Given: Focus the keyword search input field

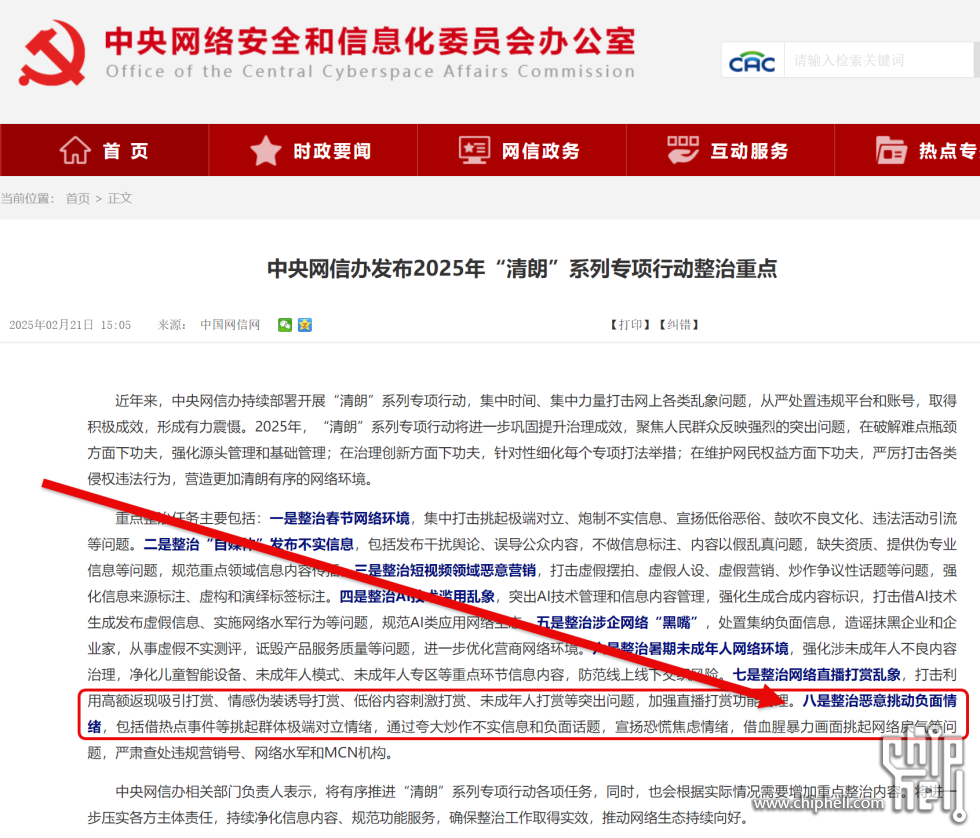Looking at the screenshot, I should click(878, 61).
